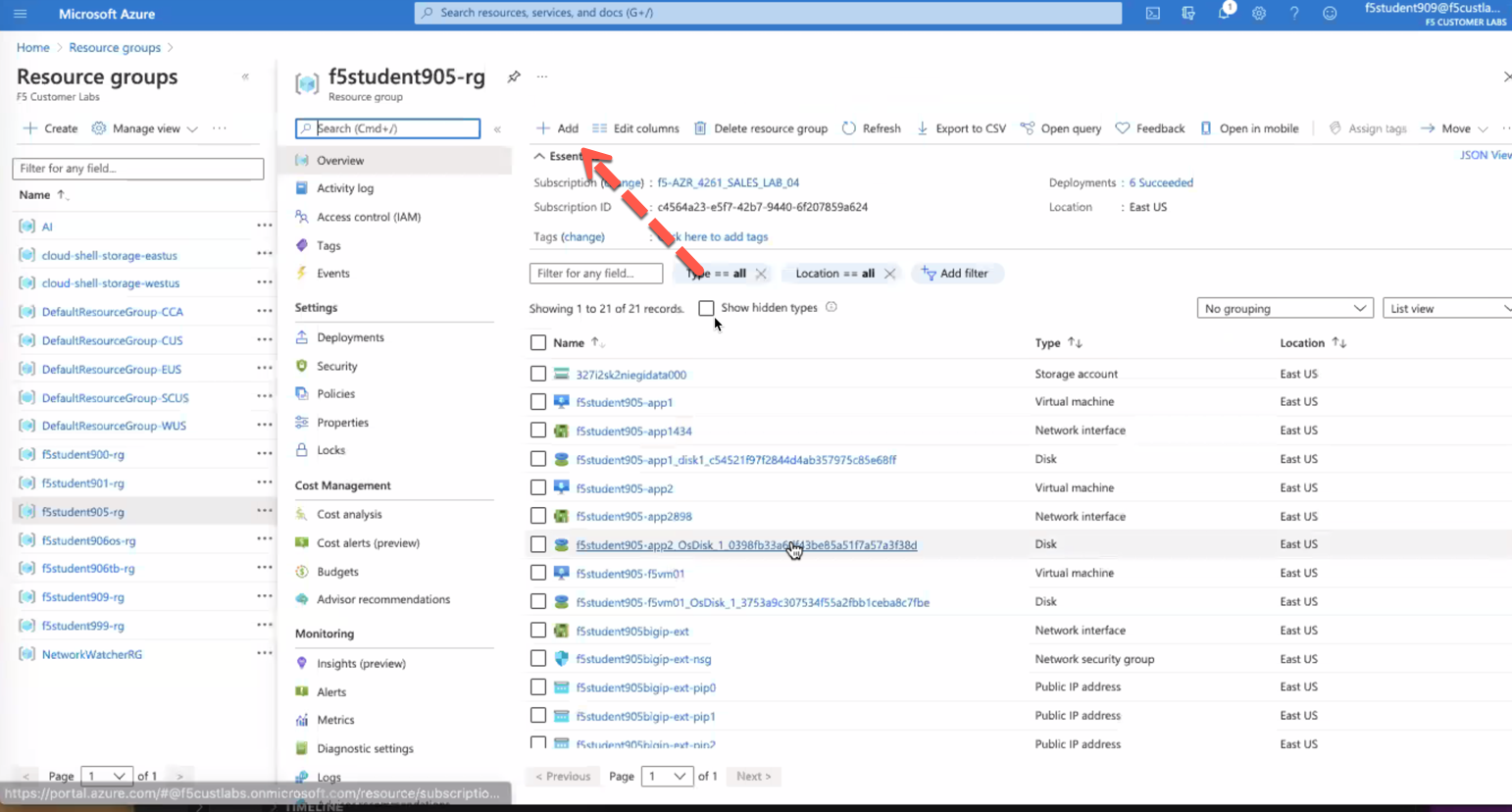
Task: Check the box for f5student905bigip-ext-nsg
Action: point(538,658)
